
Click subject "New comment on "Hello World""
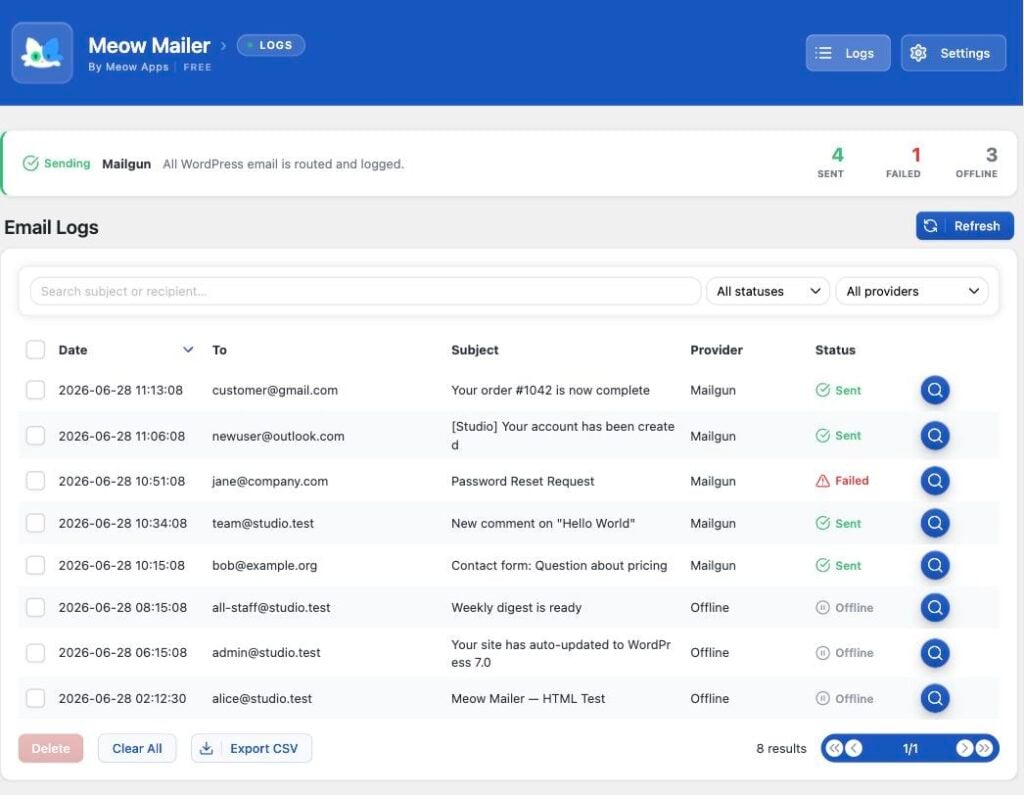(543, 523)
